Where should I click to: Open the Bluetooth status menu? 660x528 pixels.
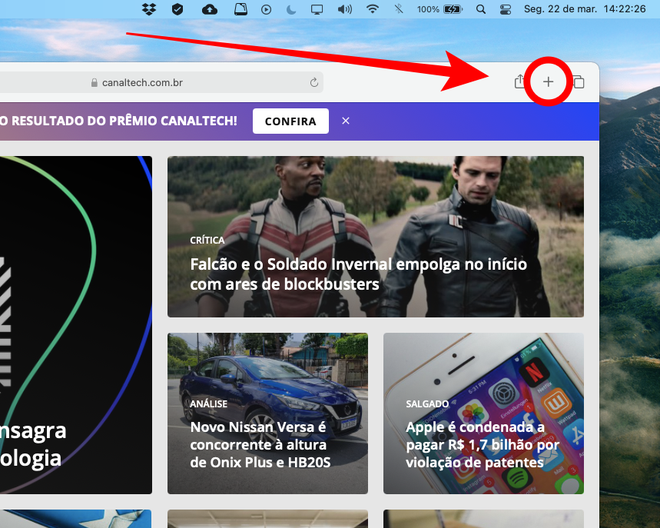click(398, 9)
